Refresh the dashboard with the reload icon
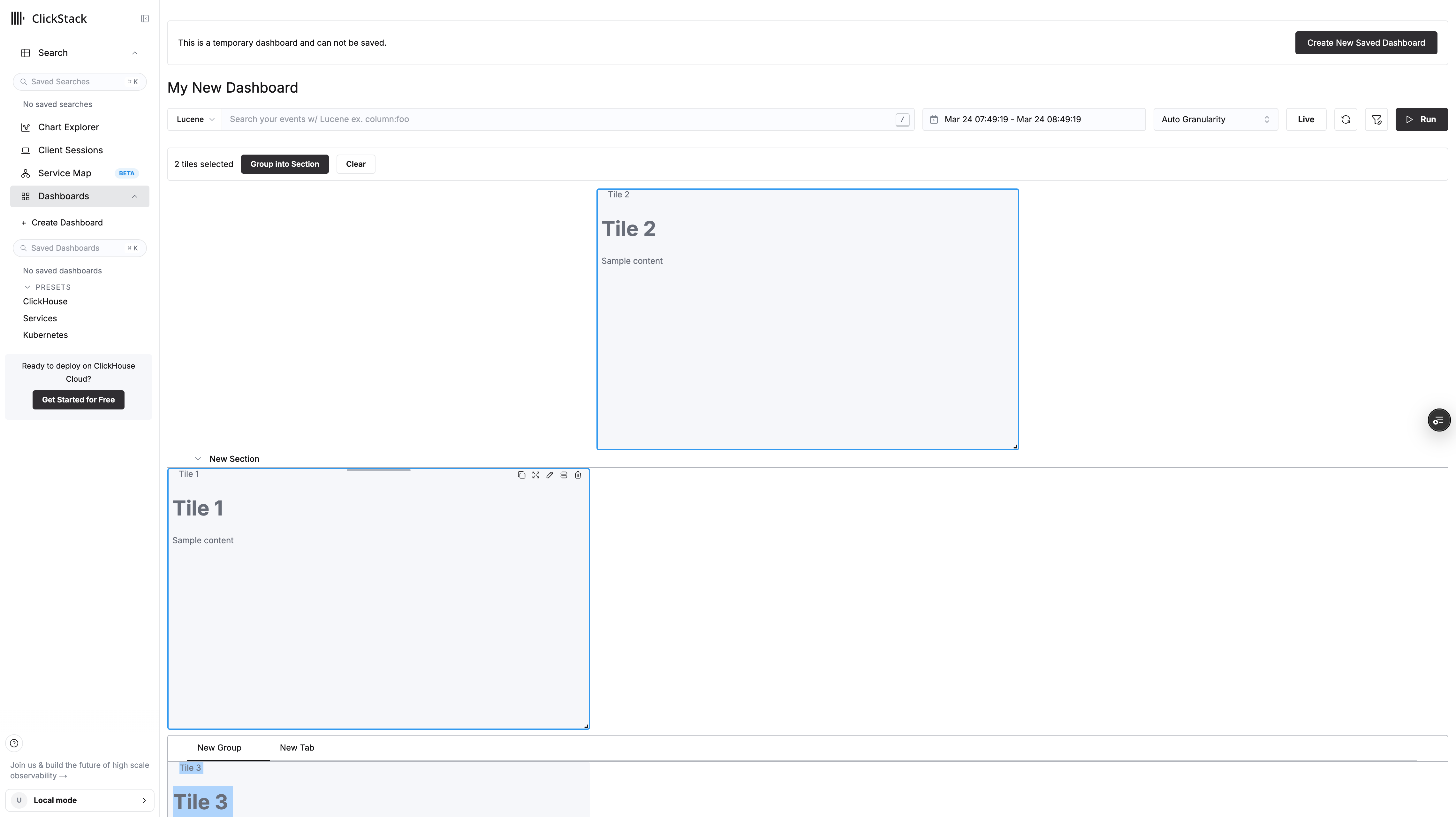 pos(1345,119)
